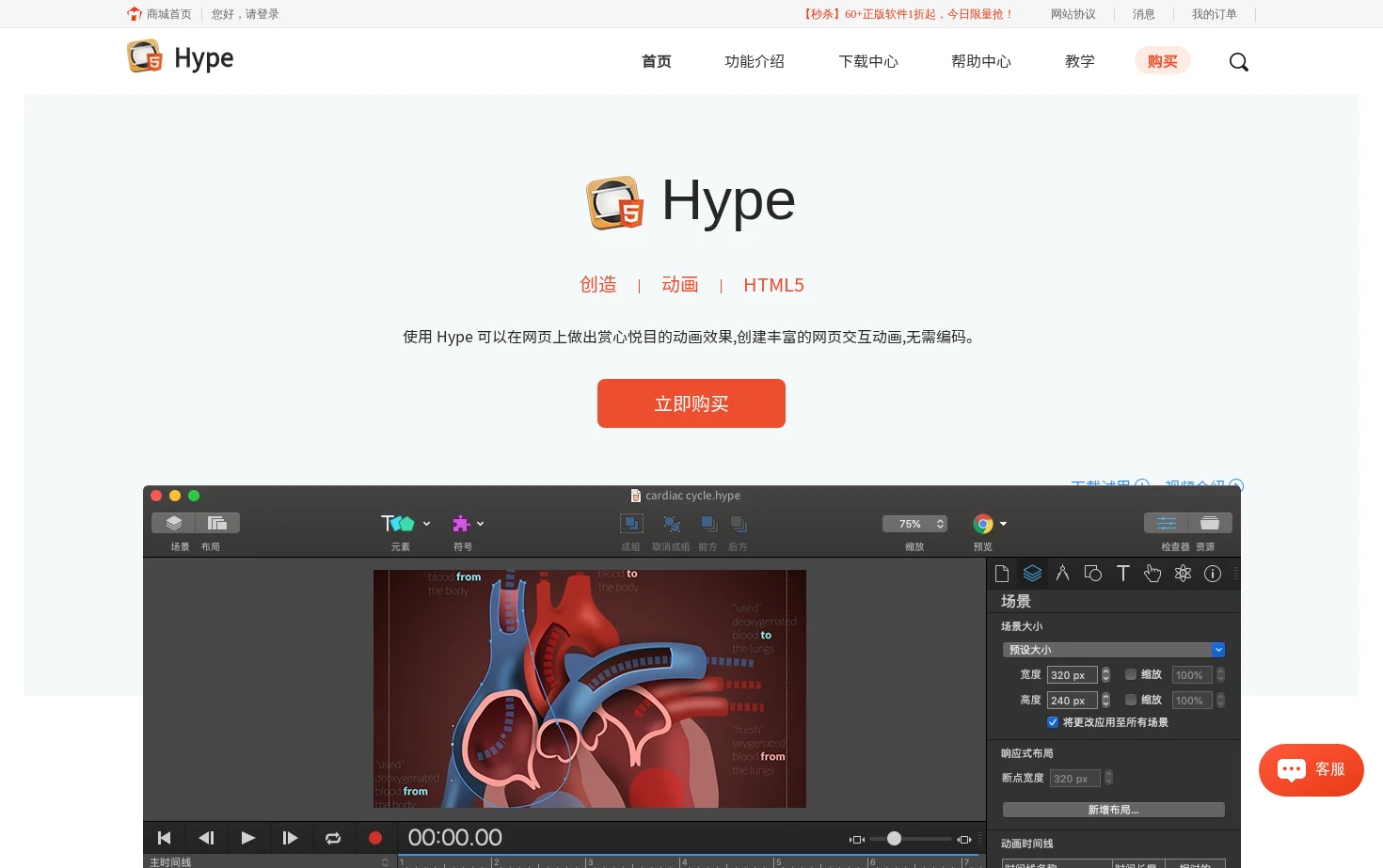The height and width of the screenshot is (868, 1383).
Task: Click the 取消成组 ungroup toolbar icon
Action: (671, 524)
